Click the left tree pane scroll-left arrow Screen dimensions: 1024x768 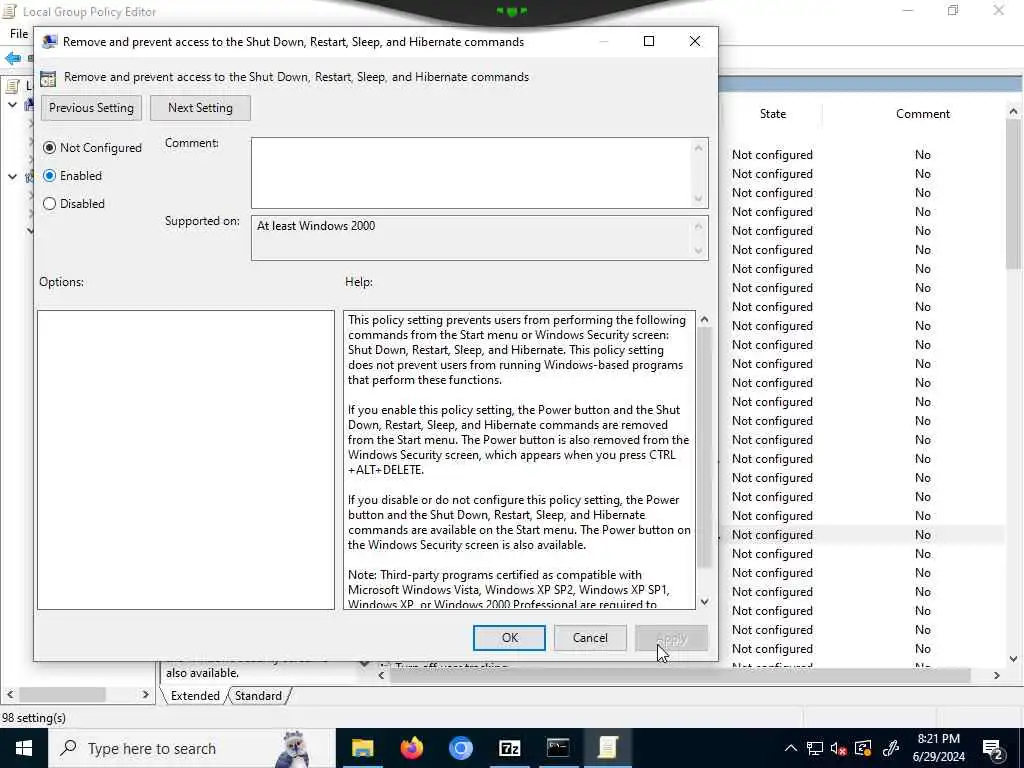pyautogui.click(x=10, y=694)
